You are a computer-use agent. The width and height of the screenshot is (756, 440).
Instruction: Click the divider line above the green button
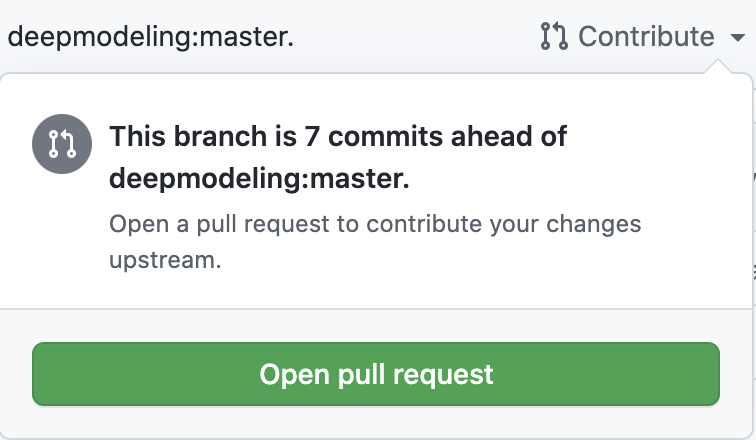(378, 309)
